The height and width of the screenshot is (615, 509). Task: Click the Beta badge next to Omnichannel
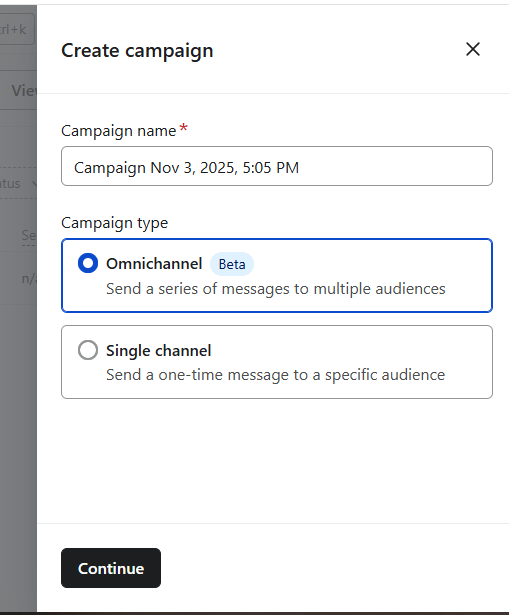click(232, 264)
